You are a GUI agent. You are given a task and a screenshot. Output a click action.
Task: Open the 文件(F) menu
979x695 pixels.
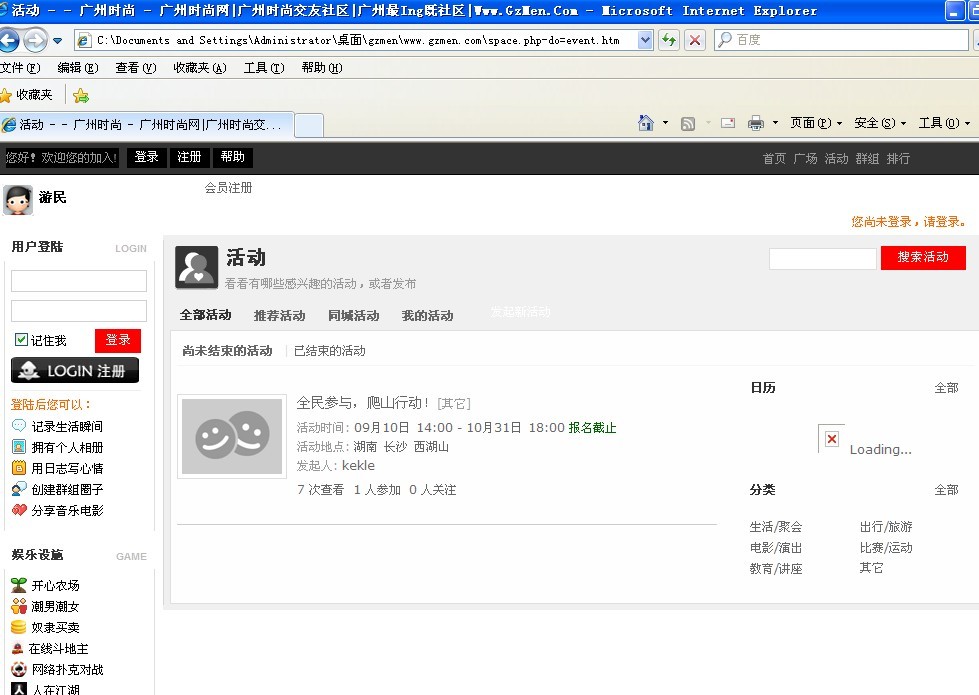[20, 67]
